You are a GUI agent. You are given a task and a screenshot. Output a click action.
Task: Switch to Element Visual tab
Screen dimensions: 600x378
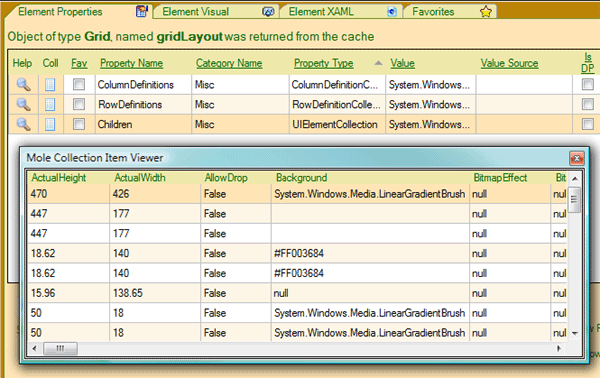point(216,12)
